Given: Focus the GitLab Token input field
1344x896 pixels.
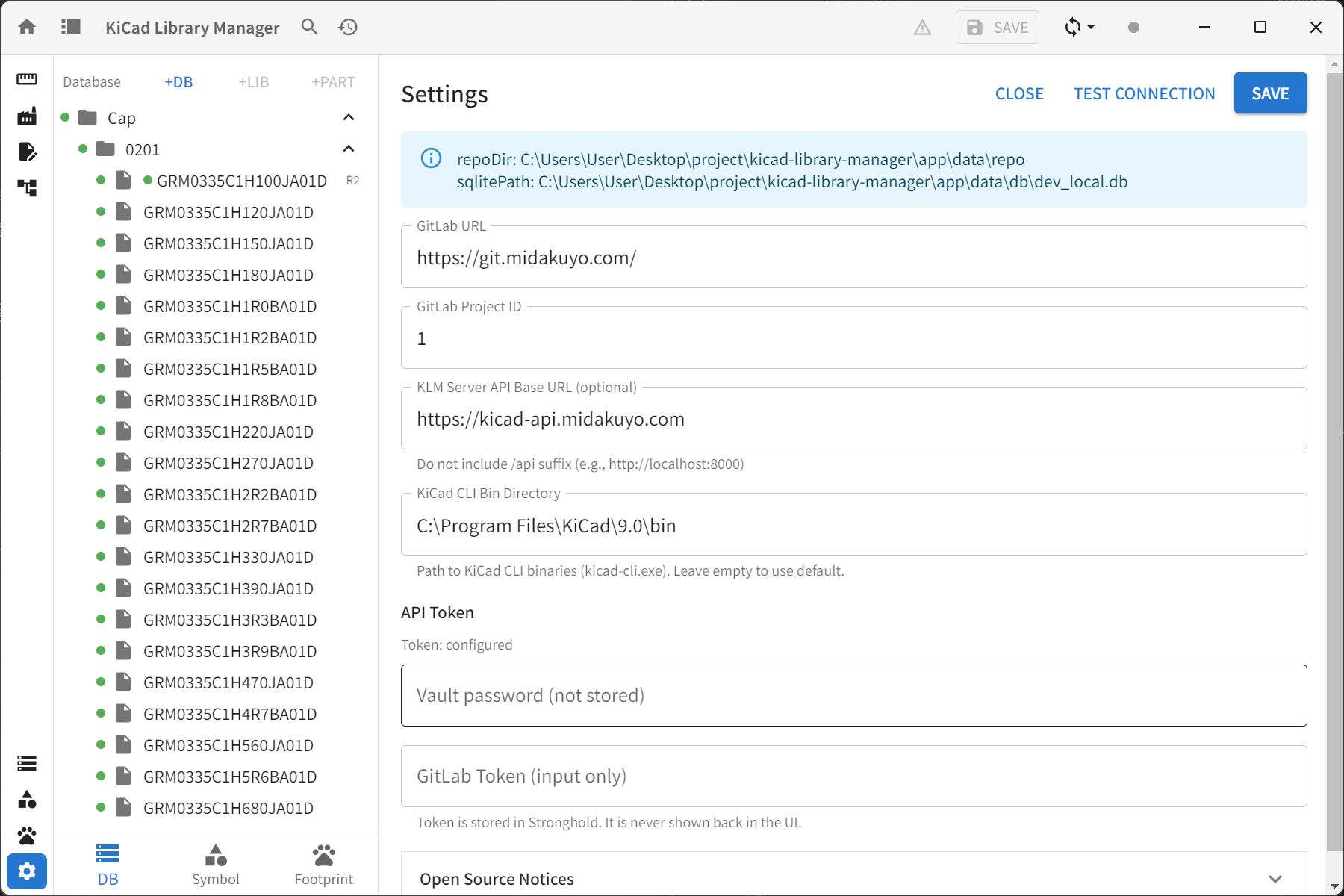Looking at the screenshot, I should click(x=853, y=776).
